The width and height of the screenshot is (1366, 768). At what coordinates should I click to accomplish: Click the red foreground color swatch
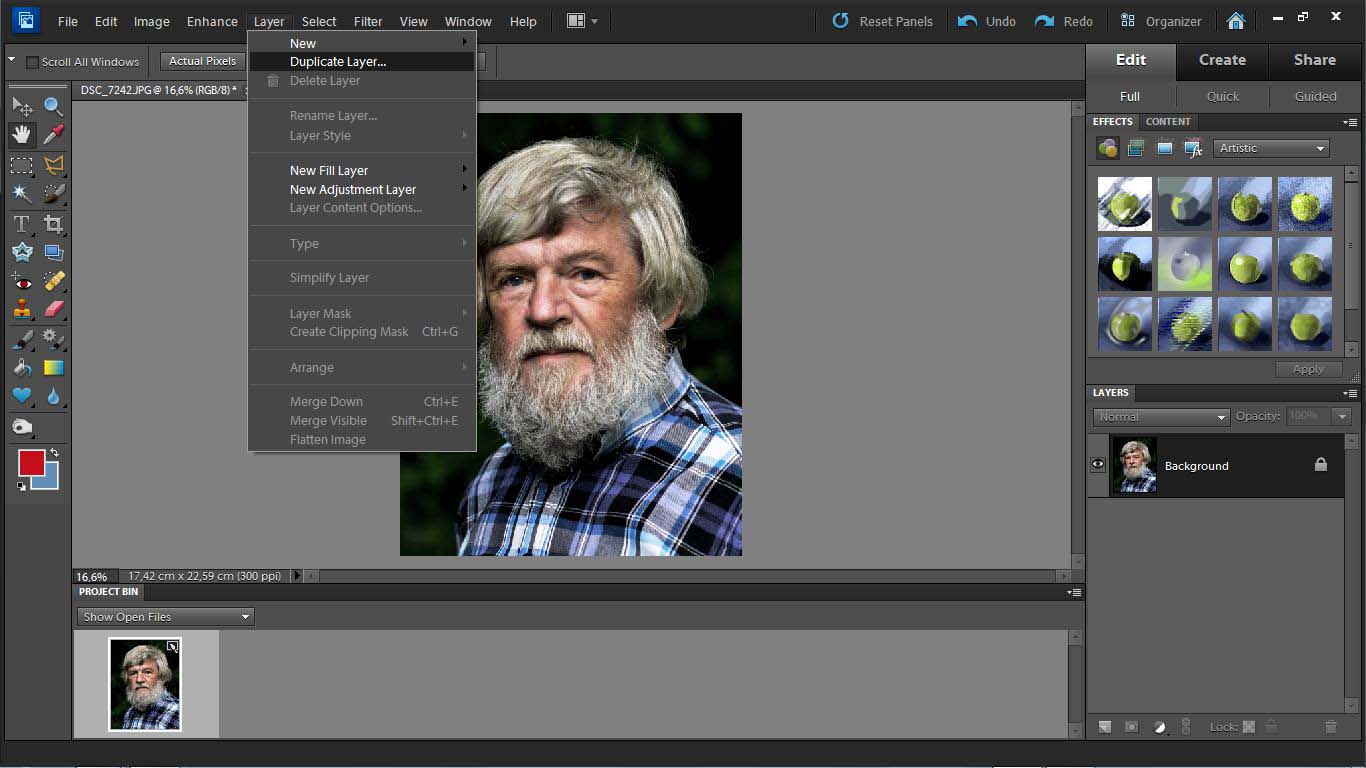pyautogui.click(x=30, y=463)
